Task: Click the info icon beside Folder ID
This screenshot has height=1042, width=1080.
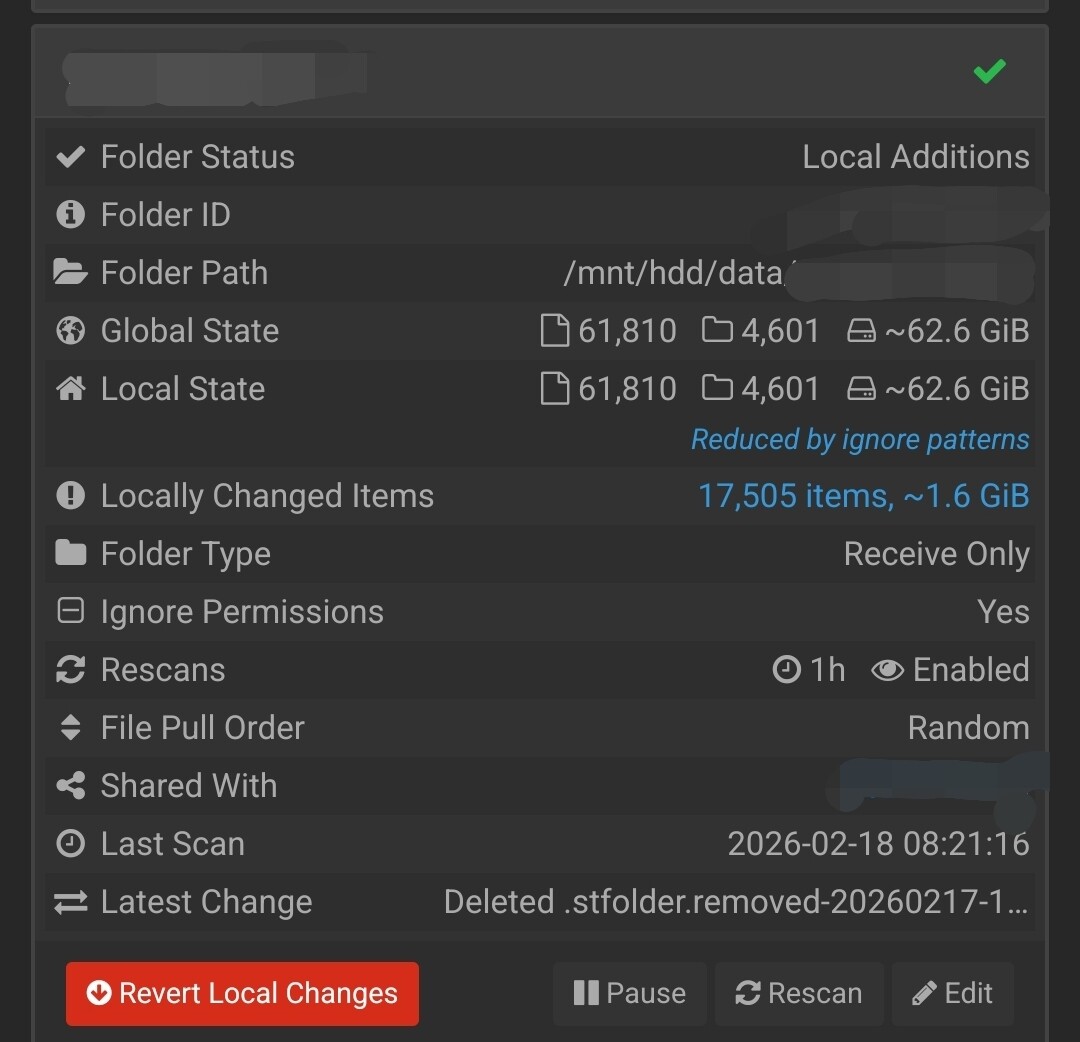Action: point(71,214)
